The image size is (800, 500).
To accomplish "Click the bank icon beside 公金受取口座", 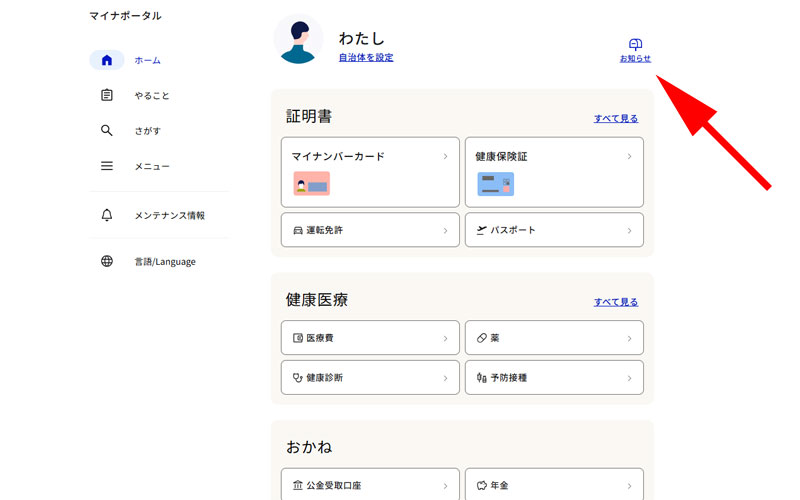I will pos(298,485).
